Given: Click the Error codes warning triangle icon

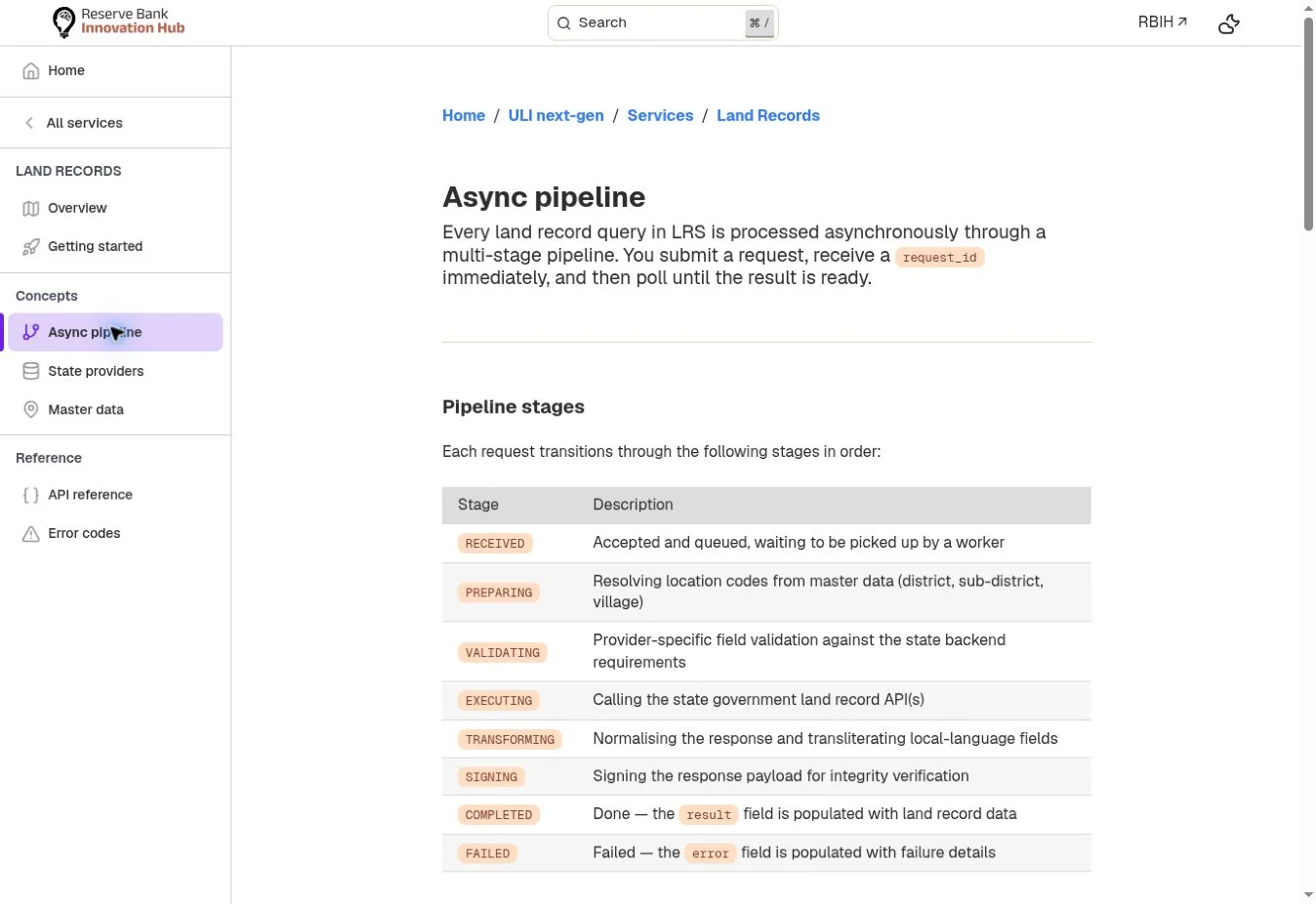Looking at the screenshot, I should (31, 534).
